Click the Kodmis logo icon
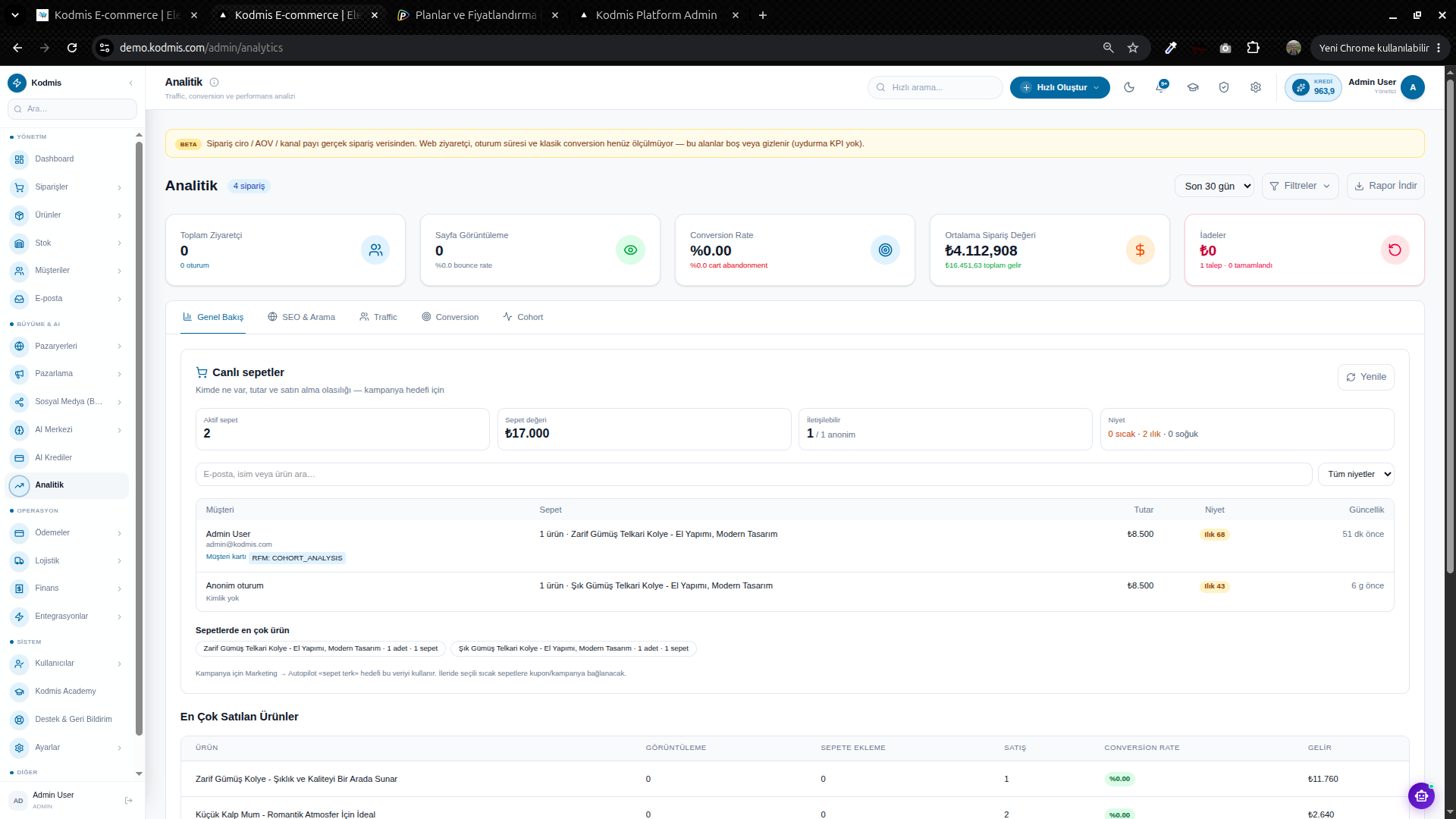This screenshot has width=1456, height=819. pyautogui.click(x=17, y=83)
